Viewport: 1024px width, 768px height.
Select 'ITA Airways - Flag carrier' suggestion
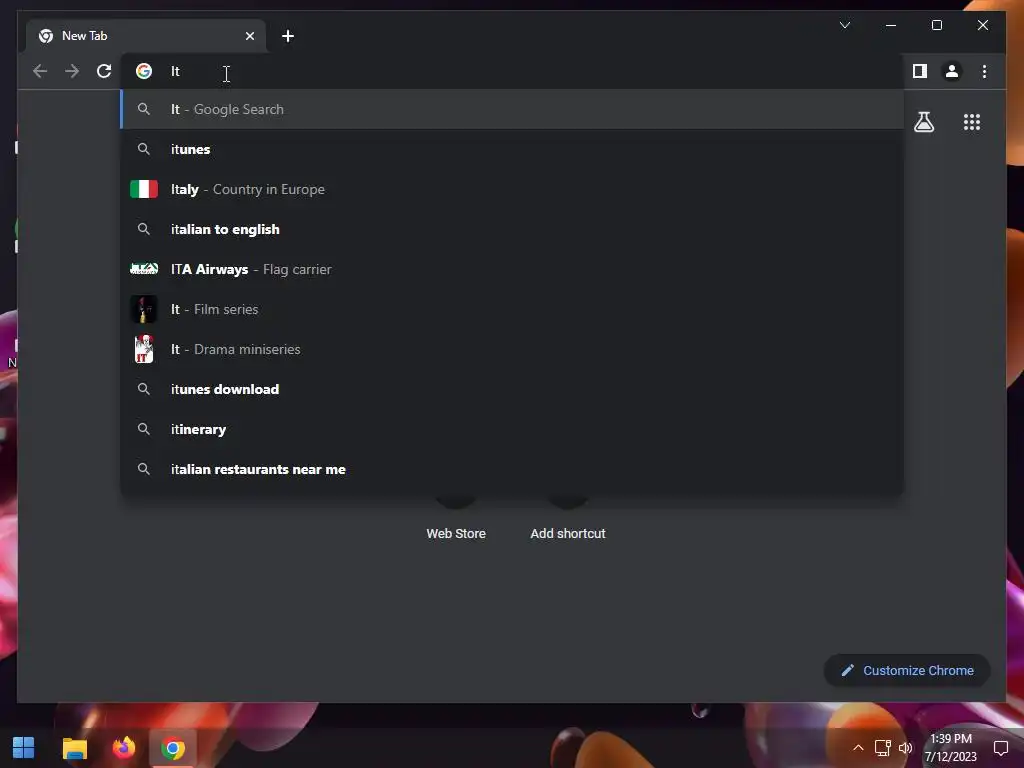(x=512, y=269)
